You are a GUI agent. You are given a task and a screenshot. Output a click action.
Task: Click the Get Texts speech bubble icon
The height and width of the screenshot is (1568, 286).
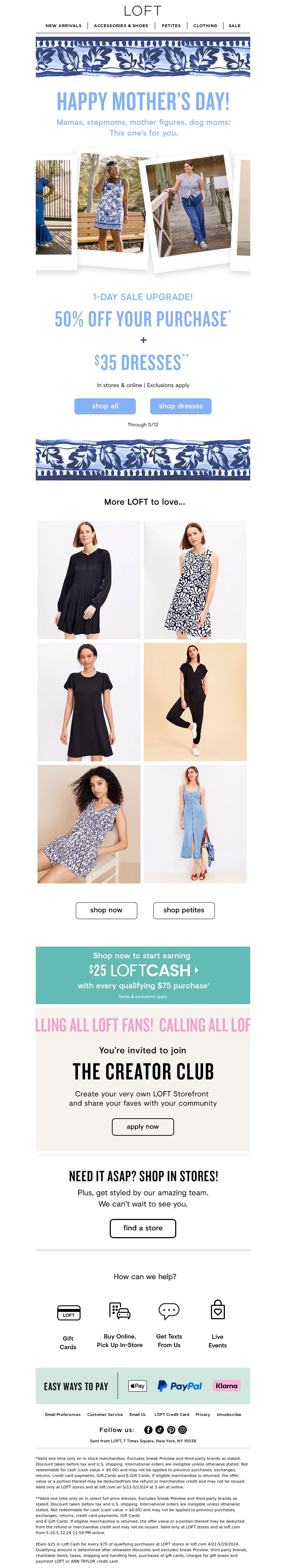pos(169,1311)
